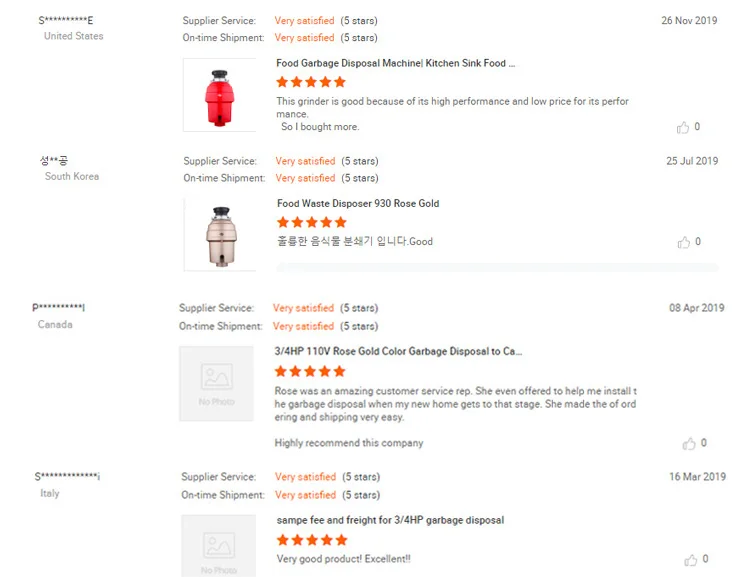
Task: Open the red garbage disposal product image
Action: point(219,95)
